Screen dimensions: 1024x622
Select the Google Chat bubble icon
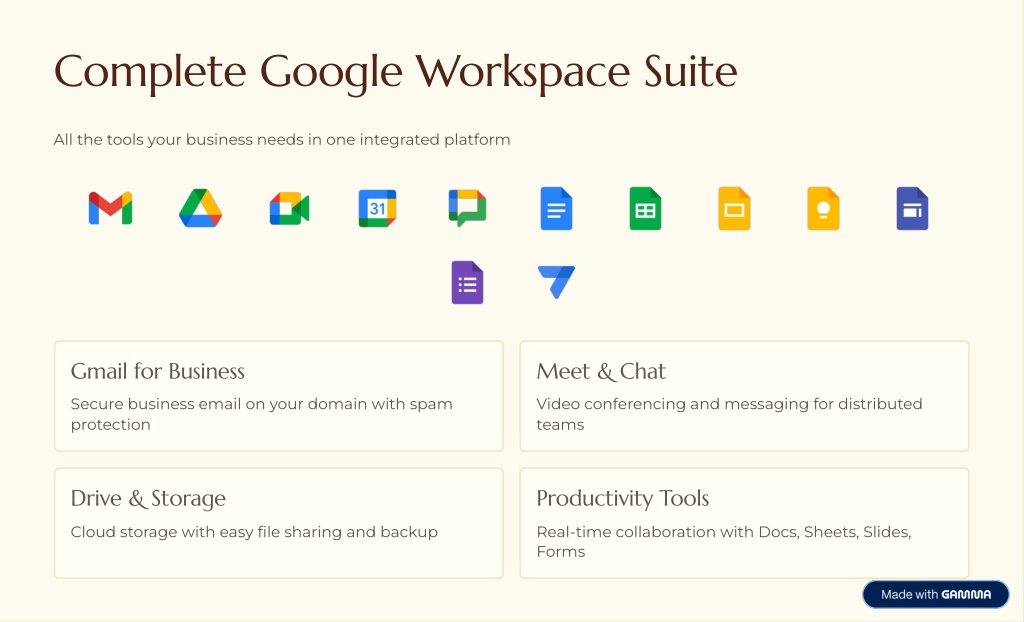pos(467,208)
